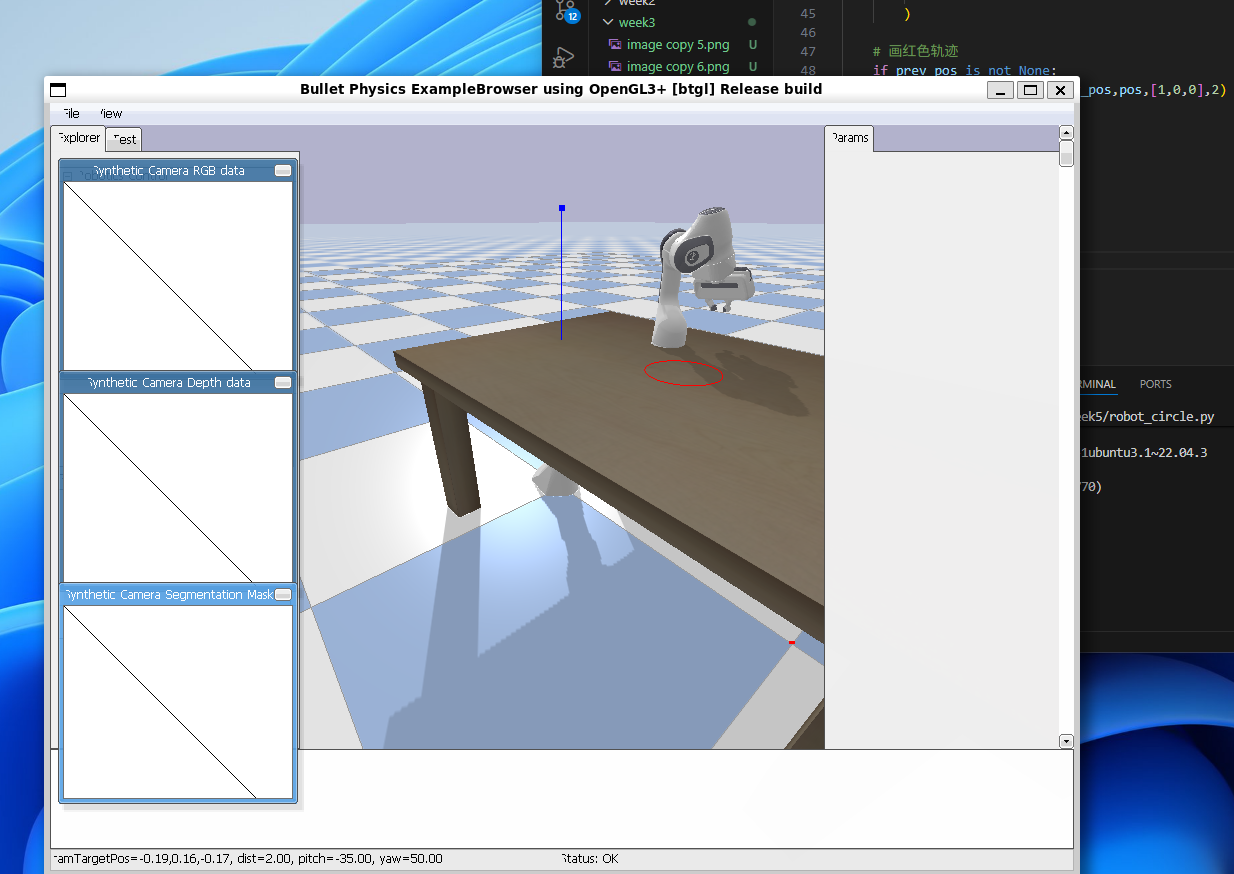Collapse the Synthetic Camera Depth data panel

(283, 383)
